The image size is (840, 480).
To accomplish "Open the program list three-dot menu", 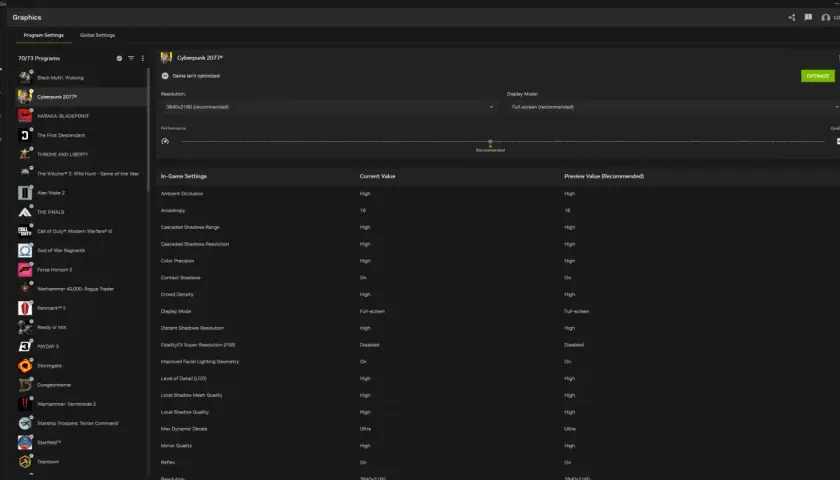I will click(142, 58).
